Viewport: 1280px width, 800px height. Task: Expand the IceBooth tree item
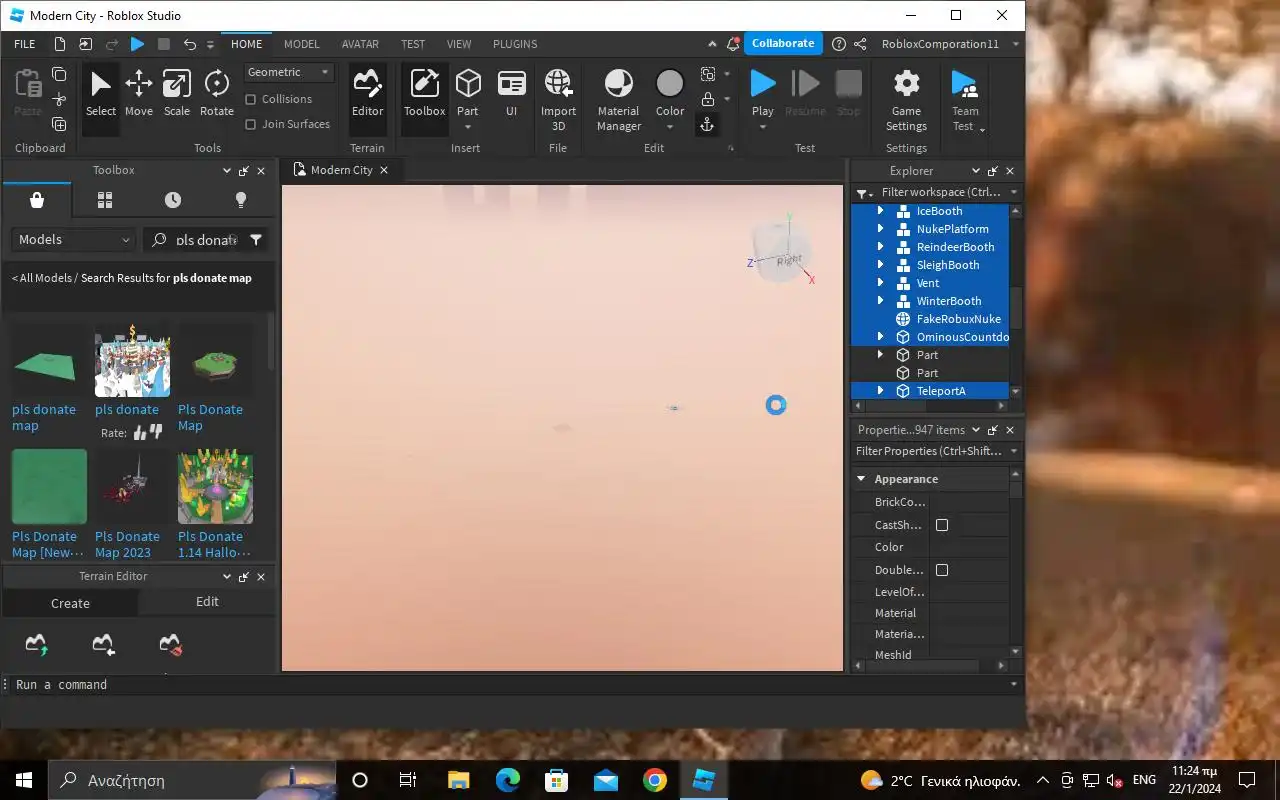[880, 211]
